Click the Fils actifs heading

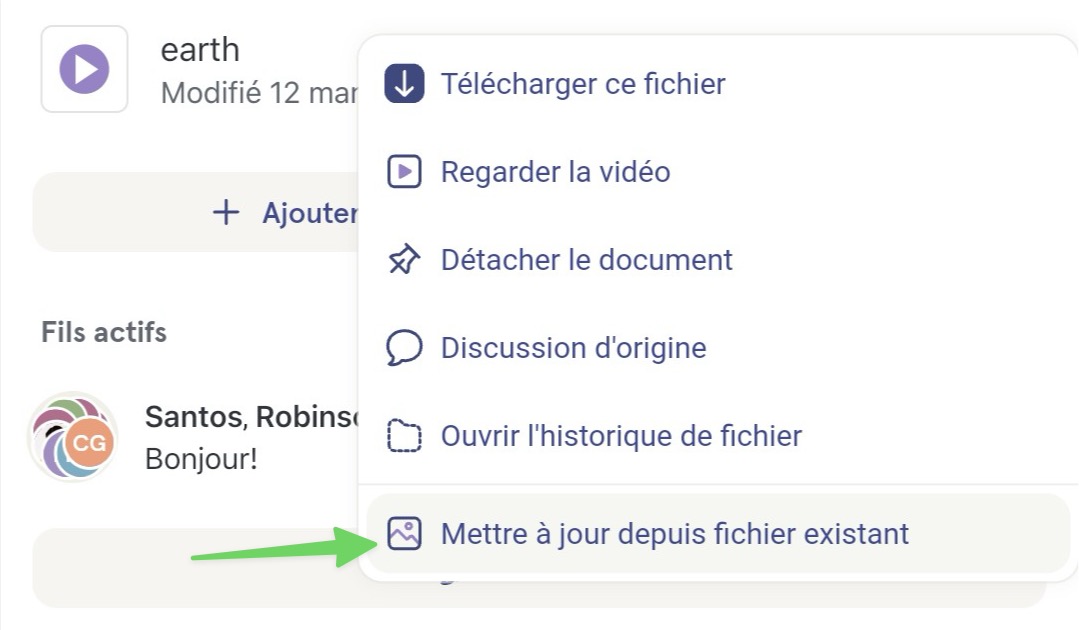[x=104, y=332]
